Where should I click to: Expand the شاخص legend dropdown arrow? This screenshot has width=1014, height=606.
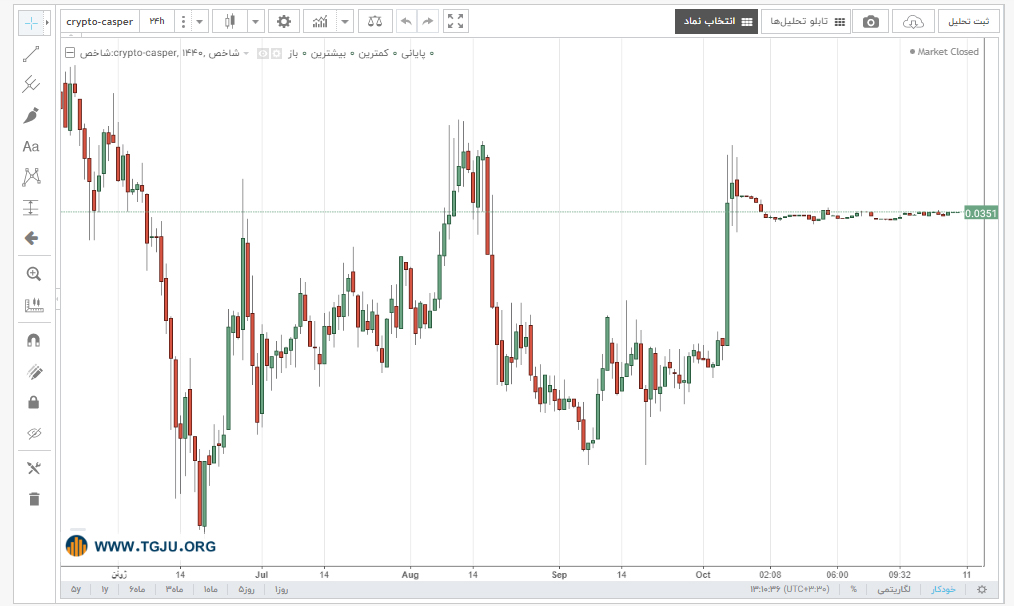246,53
